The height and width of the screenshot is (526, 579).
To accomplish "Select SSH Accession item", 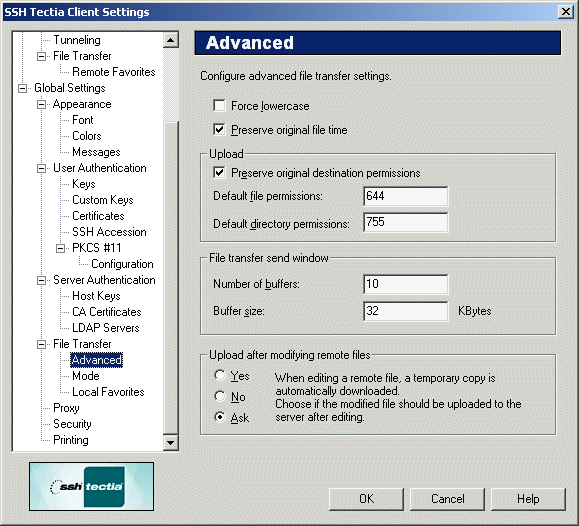I will [109, 232].
